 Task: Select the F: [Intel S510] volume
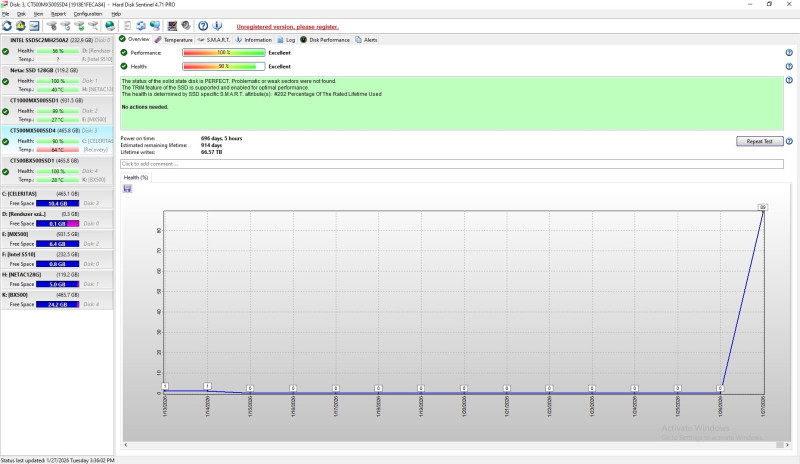point(57,259)
